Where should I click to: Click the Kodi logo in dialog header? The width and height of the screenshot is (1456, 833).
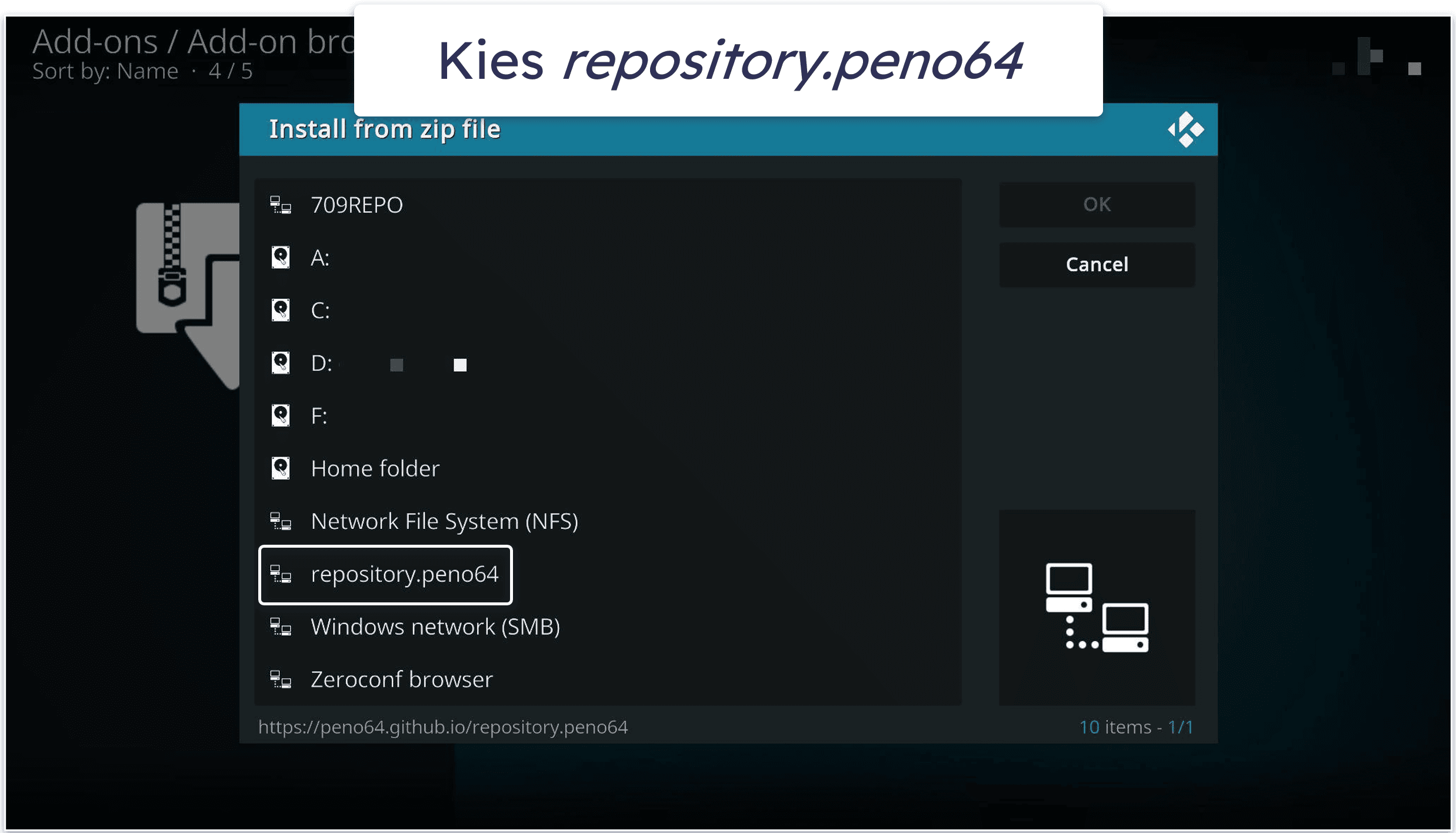click(1185, 129)
